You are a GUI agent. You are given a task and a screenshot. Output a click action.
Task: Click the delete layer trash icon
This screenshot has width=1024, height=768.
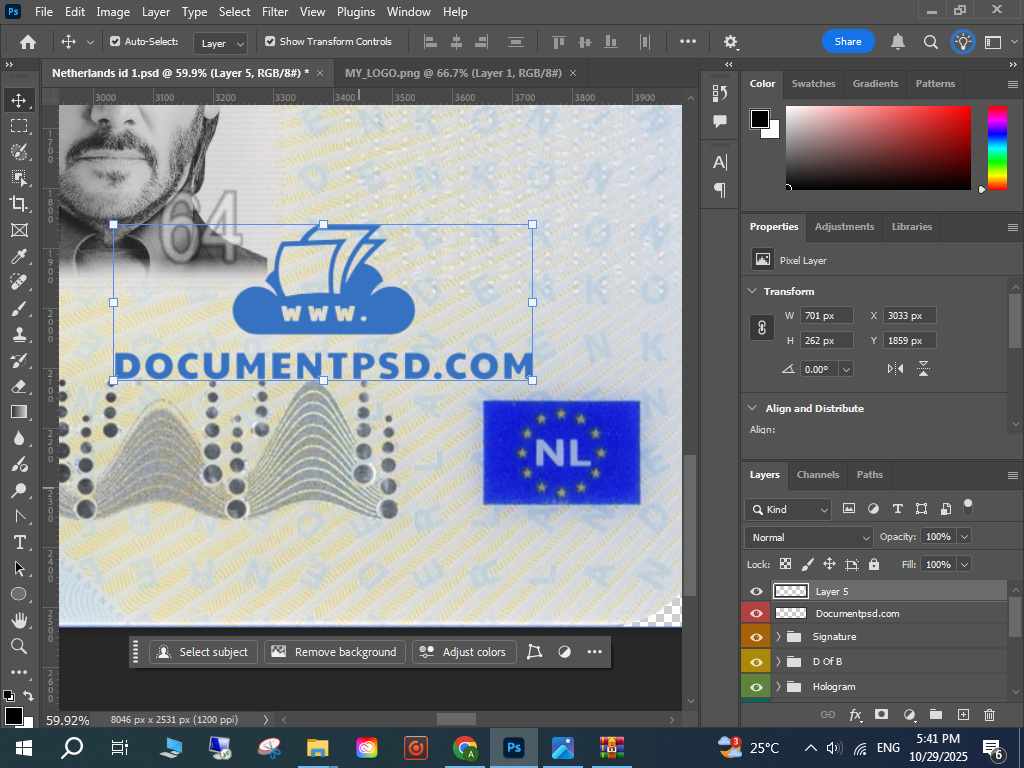(989, 715)
